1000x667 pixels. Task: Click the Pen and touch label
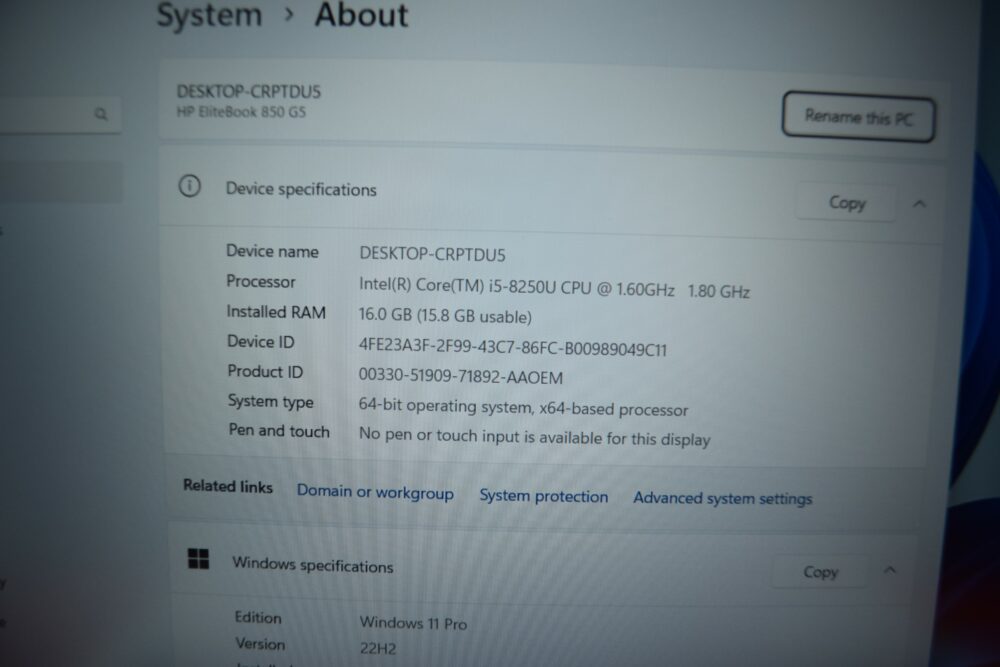[279, 431]
